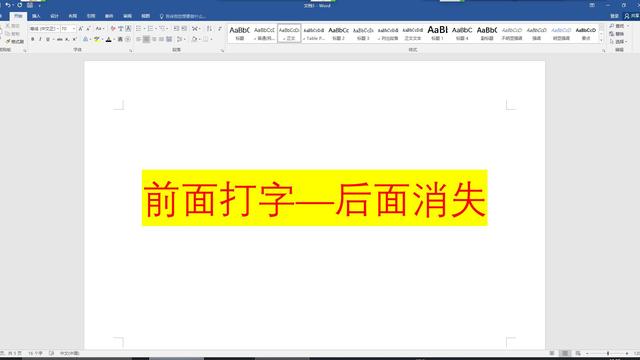Image resolution: width=640 pixels, height=360 pixels.
Task: Open the Borders dropdown
Action: coord(207,39)
